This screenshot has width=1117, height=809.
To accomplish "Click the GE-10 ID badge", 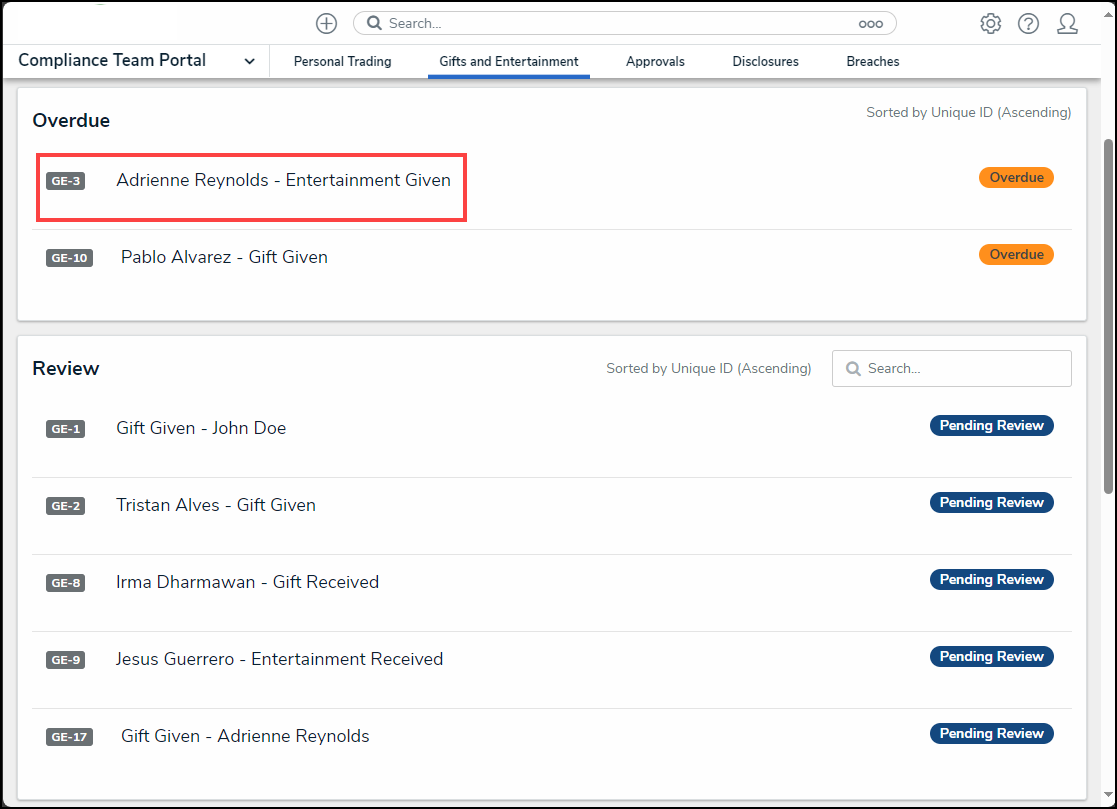I will [69, 258].
